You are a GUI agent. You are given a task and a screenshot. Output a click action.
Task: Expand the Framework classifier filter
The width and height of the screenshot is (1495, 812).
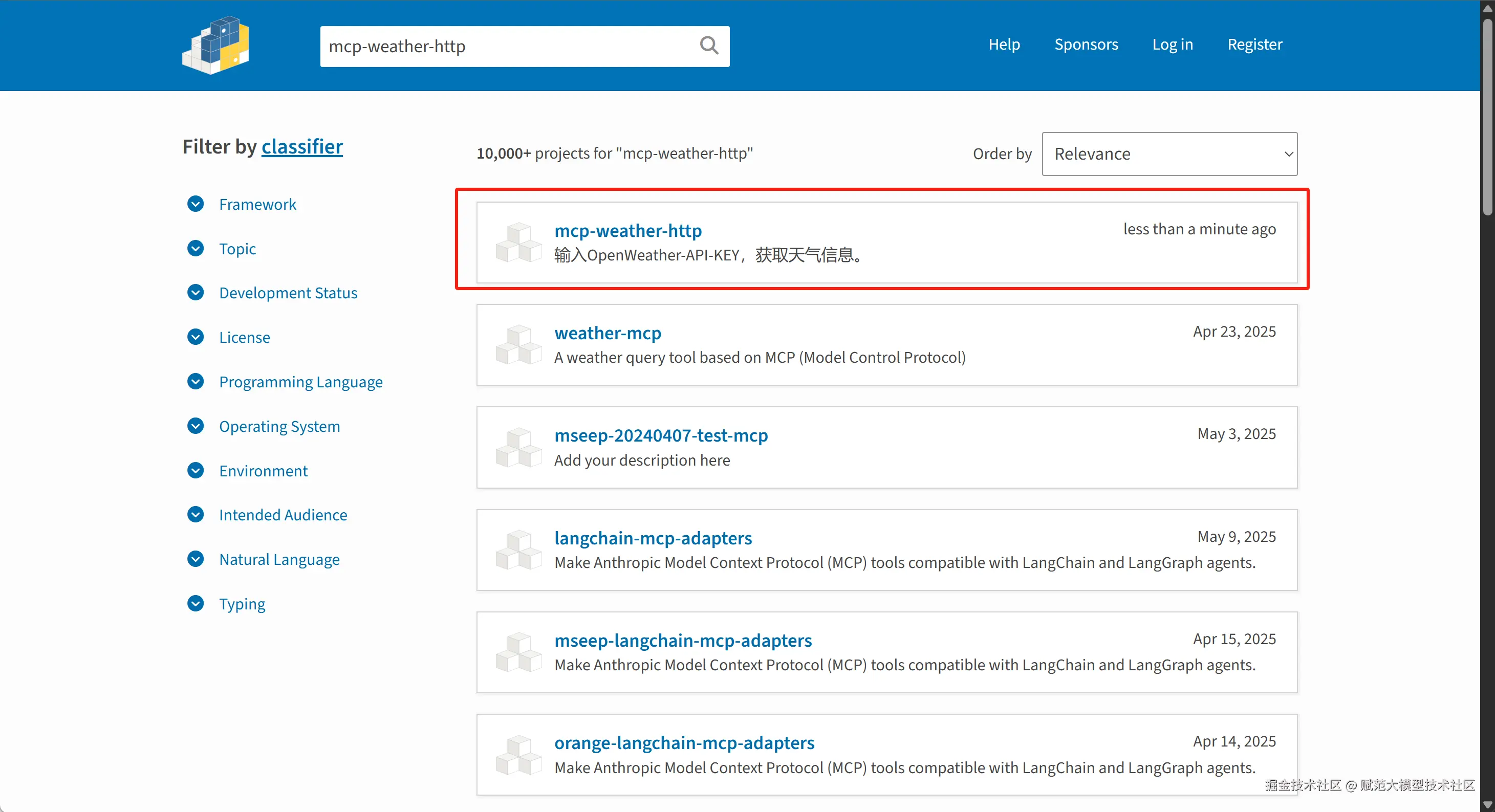(x=196, y=204)
